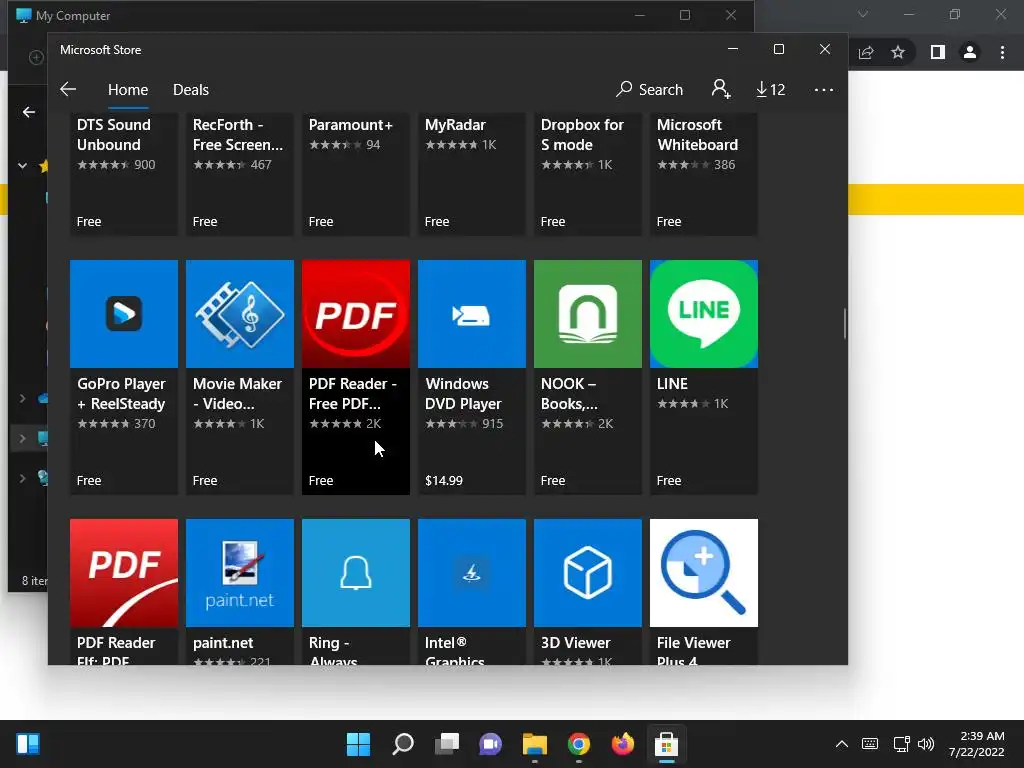Open the Windows DVD Player app icon
The height and width of the screenshot is (768, 1024).
[x=472, y=314]
